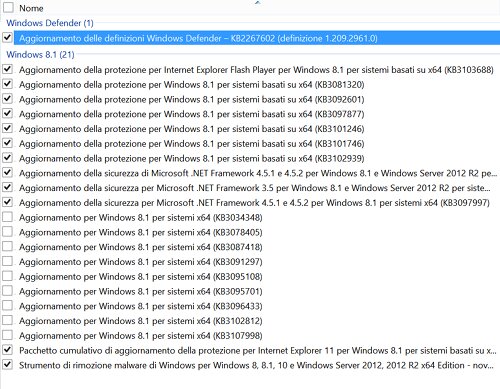Image resolution: width=500 pixels, height=389 pixels.
Task: Uncheck the Internet Explorer 11 cumulative update
Action: tap(8, 350)
